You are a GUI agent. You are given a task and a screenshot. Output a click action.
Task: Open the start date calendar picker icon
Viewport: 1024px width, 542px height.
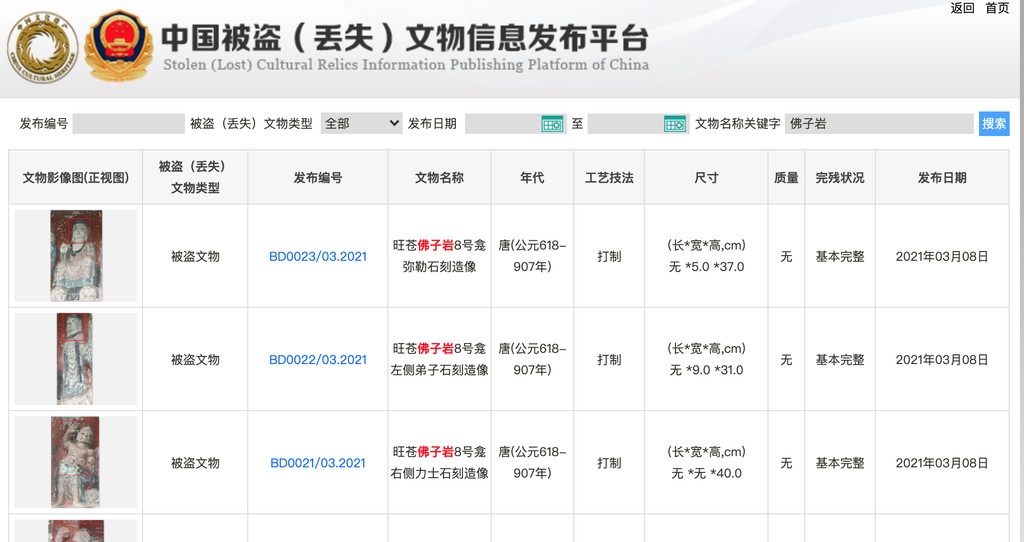click(x=552, y=124)
